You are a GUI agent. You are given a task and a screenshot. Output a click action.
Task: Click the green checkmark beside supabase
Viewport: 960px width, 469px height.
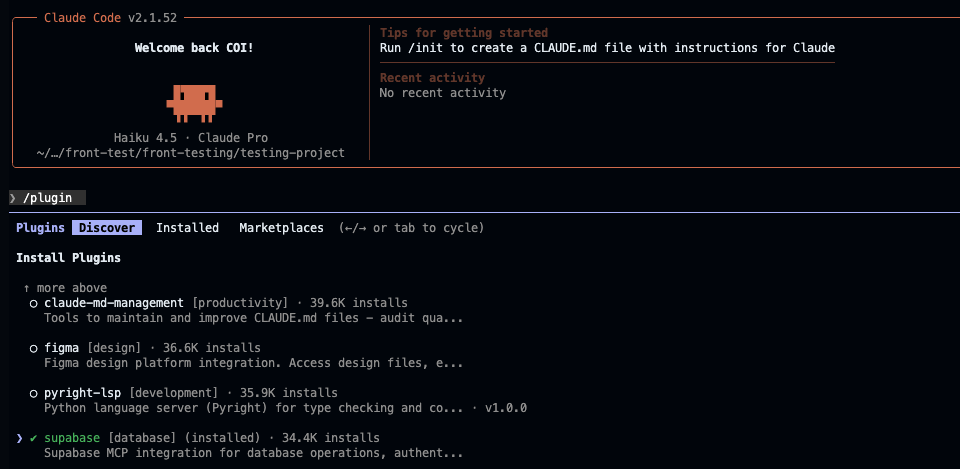pos(34,438)
